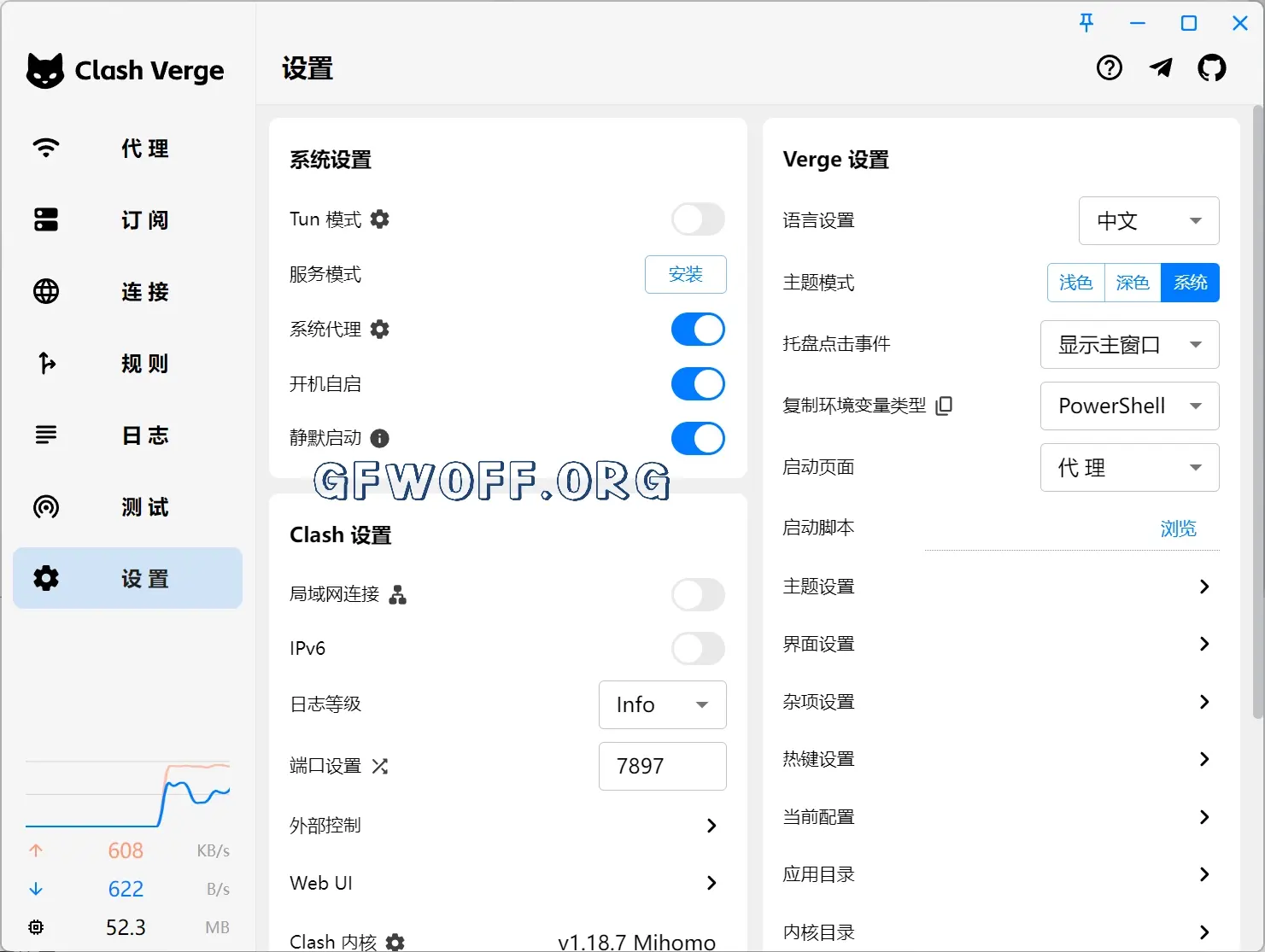Open Clash 内核 gear settings

pos(395,942)
